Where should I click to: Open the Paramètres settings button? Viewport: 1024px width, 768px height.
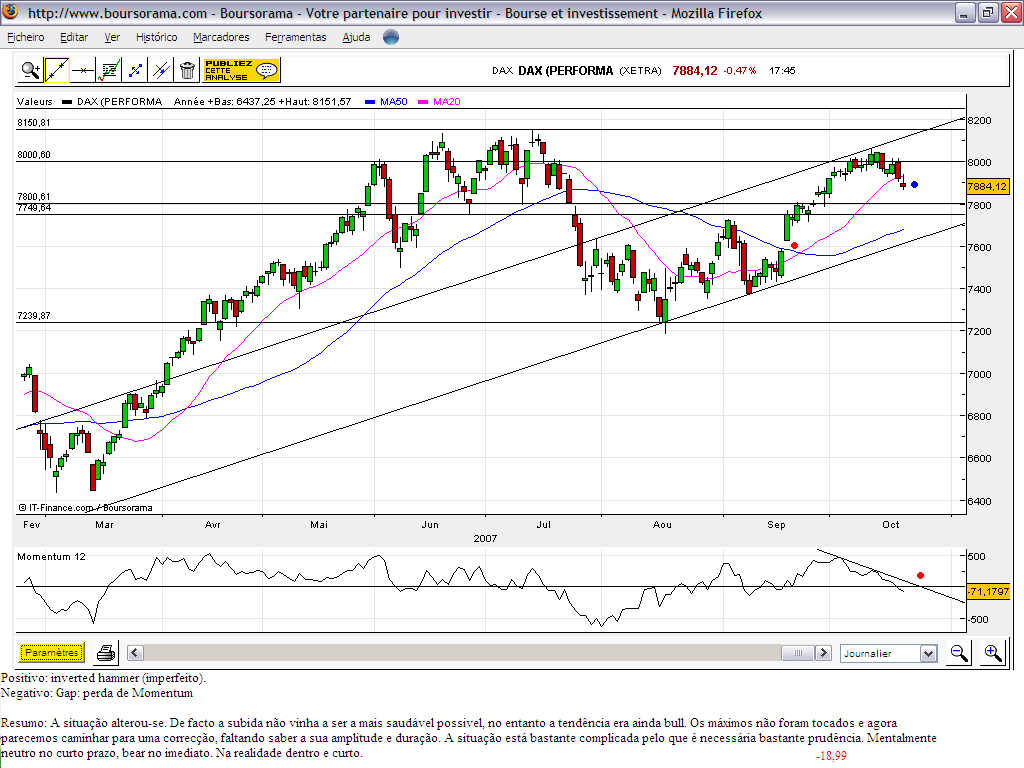[52, 652]
